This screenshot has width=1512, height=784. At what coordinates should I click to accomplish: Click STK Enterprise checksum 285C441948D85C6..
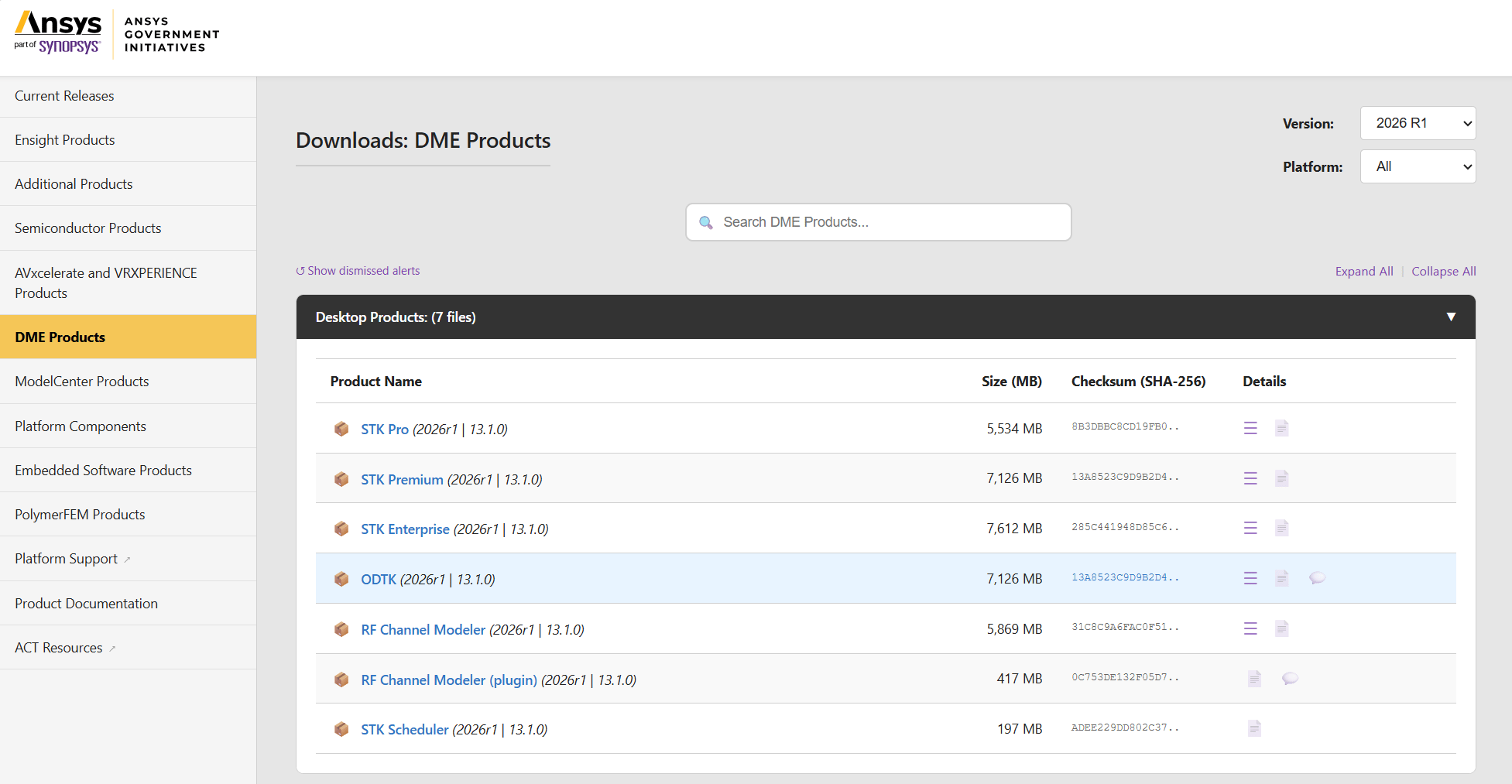(1125, 528)
